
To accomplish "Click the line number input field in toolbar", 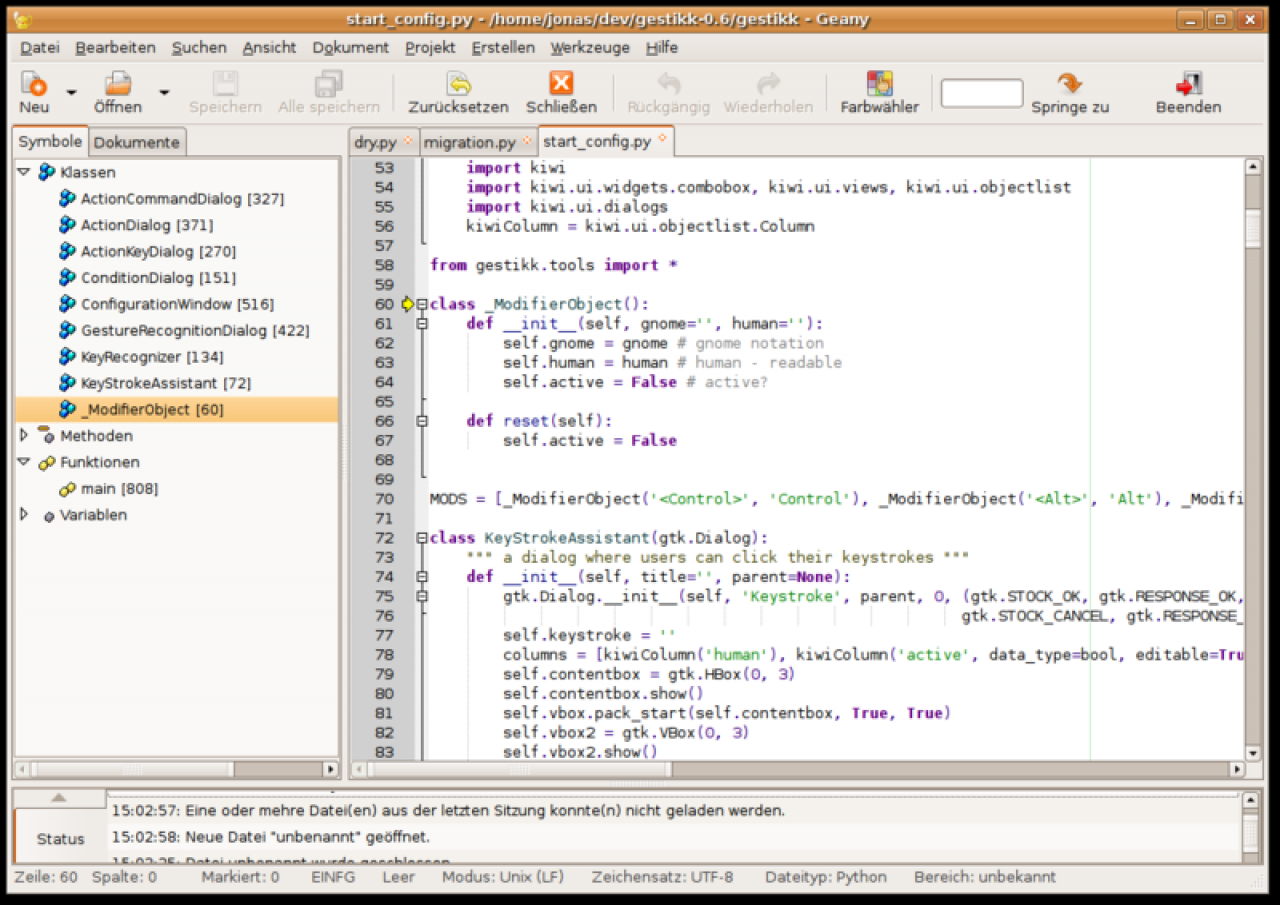I will point(982,93).
